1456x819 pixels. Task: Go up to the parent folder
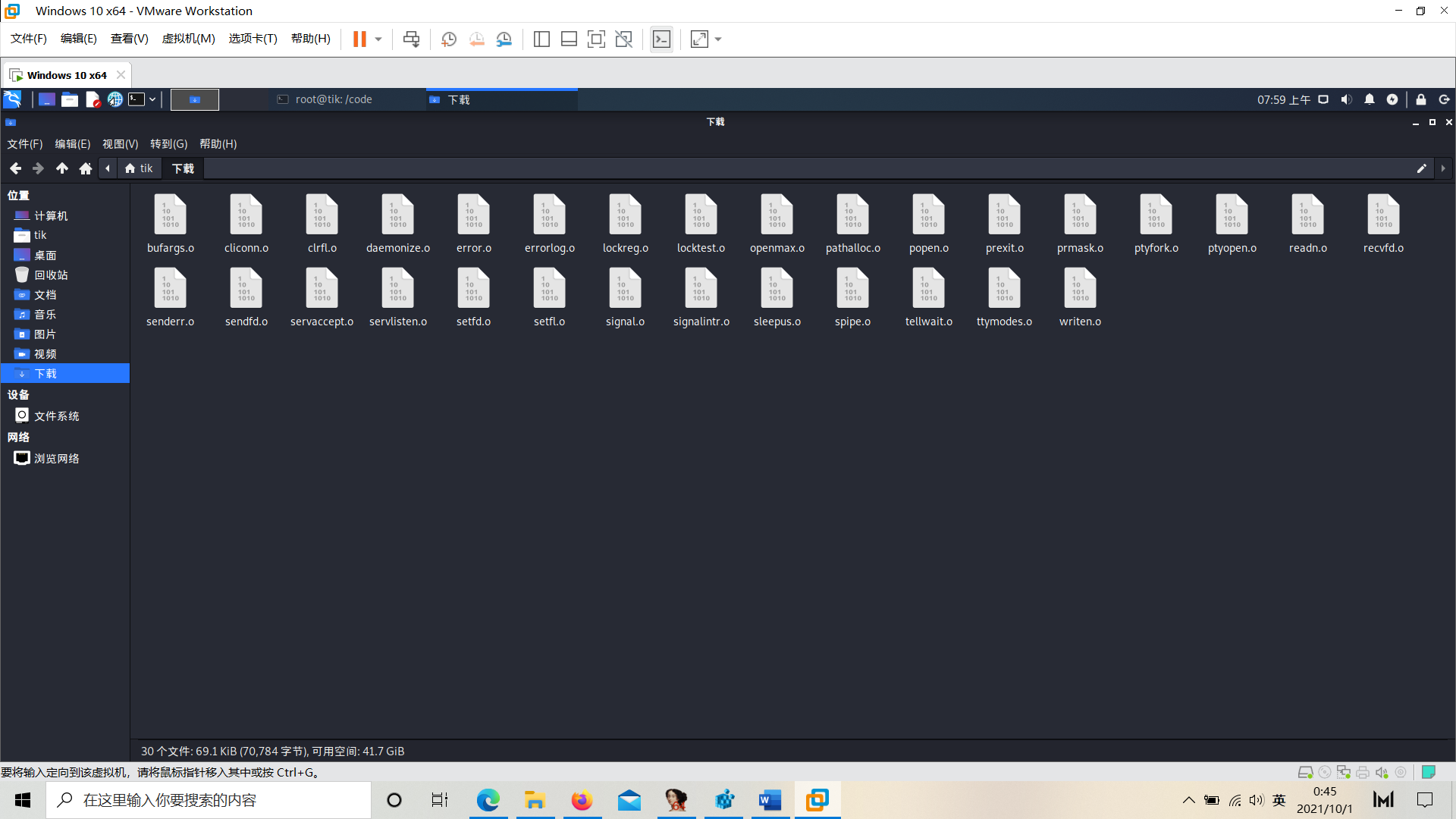pyautogui.click(x=62, y=168)
